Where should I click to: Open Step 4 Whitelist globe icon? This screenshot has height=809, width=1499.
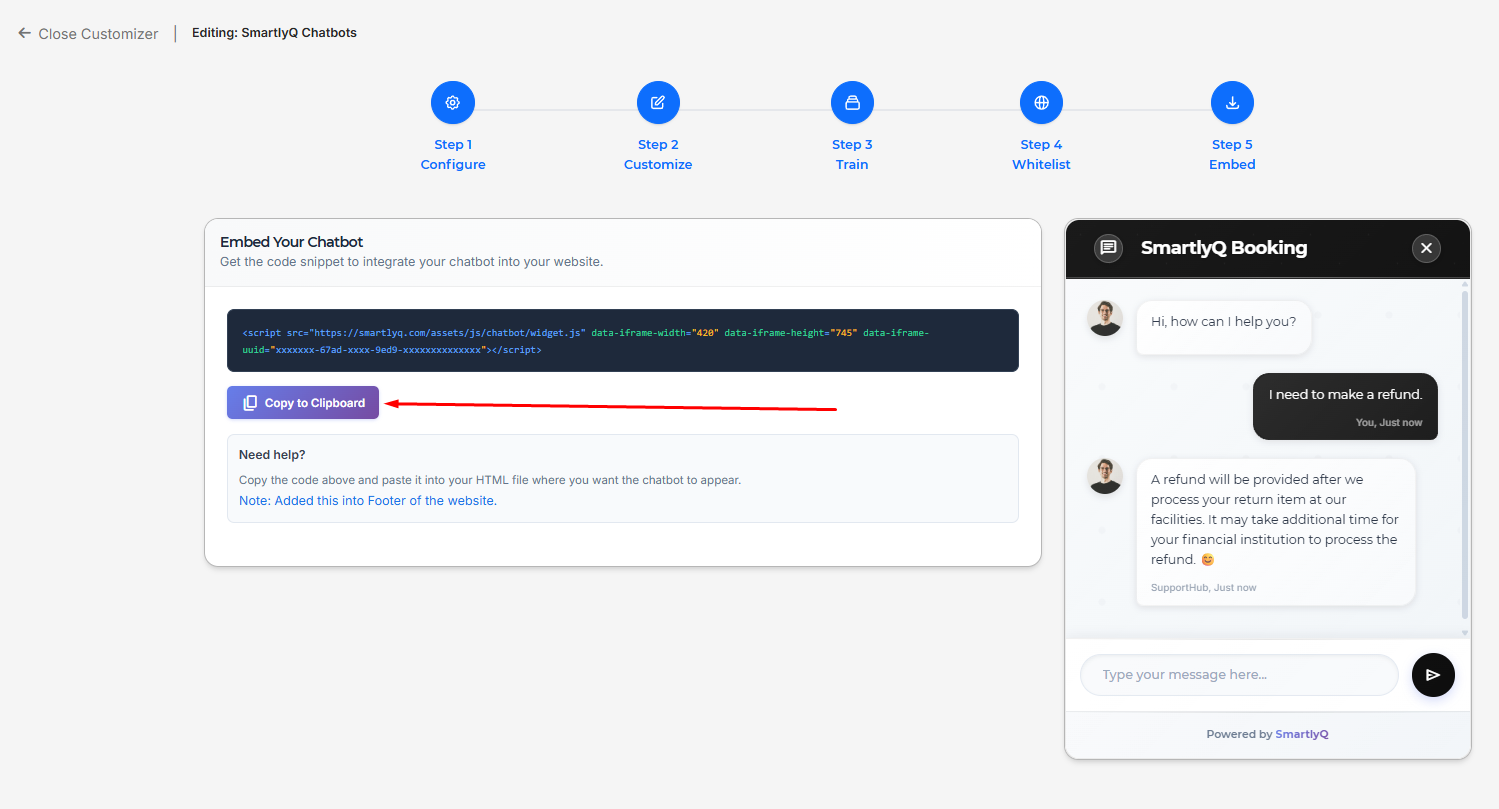1041,102
